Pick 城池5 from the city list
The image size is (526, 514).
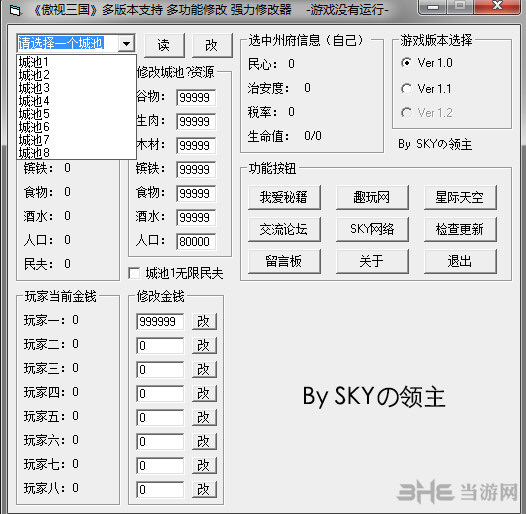[x=76, y=114]
